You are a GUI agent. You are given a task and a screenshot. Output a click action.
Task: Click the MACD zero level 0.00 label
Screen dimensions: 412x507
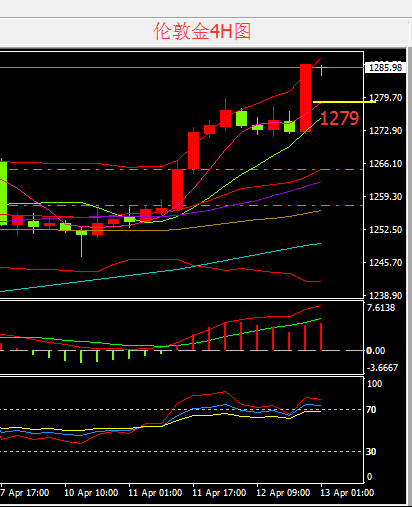[375, 351]
